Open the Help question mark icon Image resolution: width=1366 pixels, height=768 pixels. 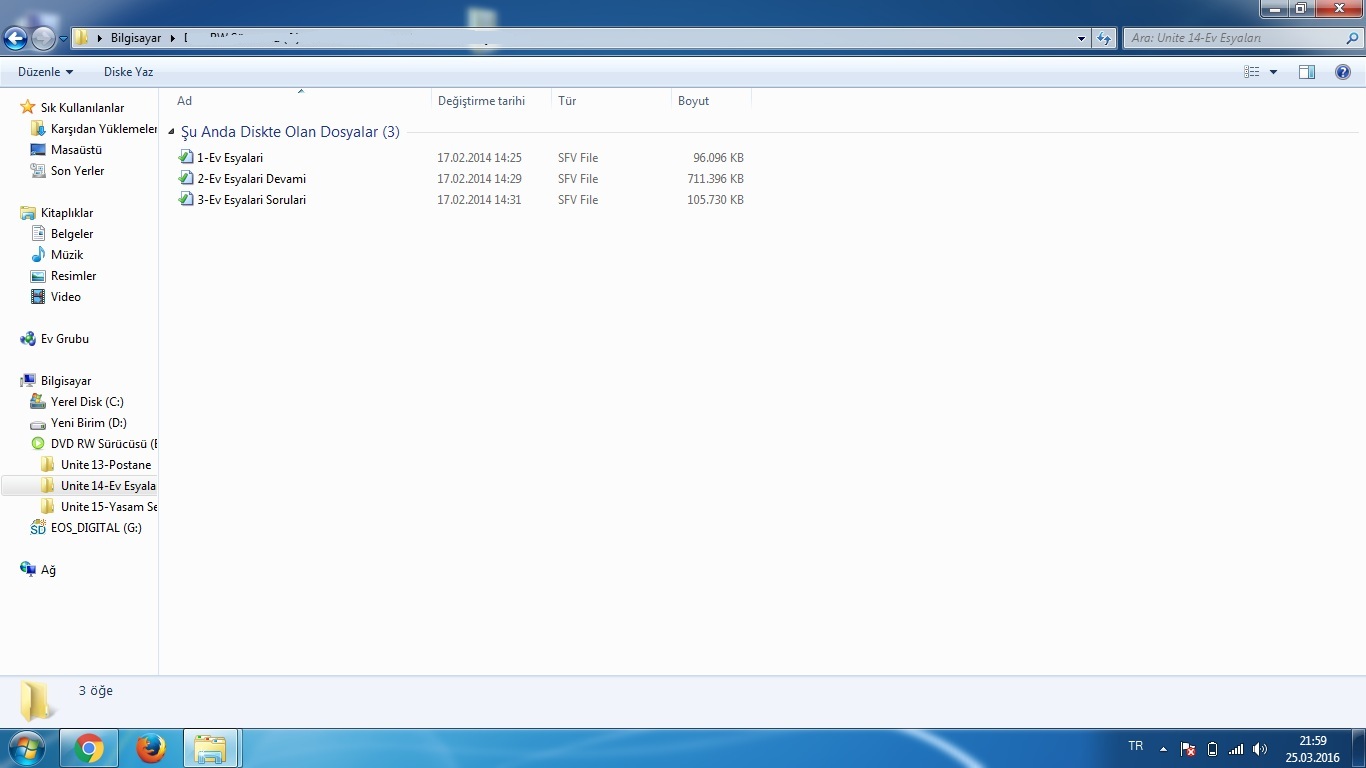tap(1343, 72)
